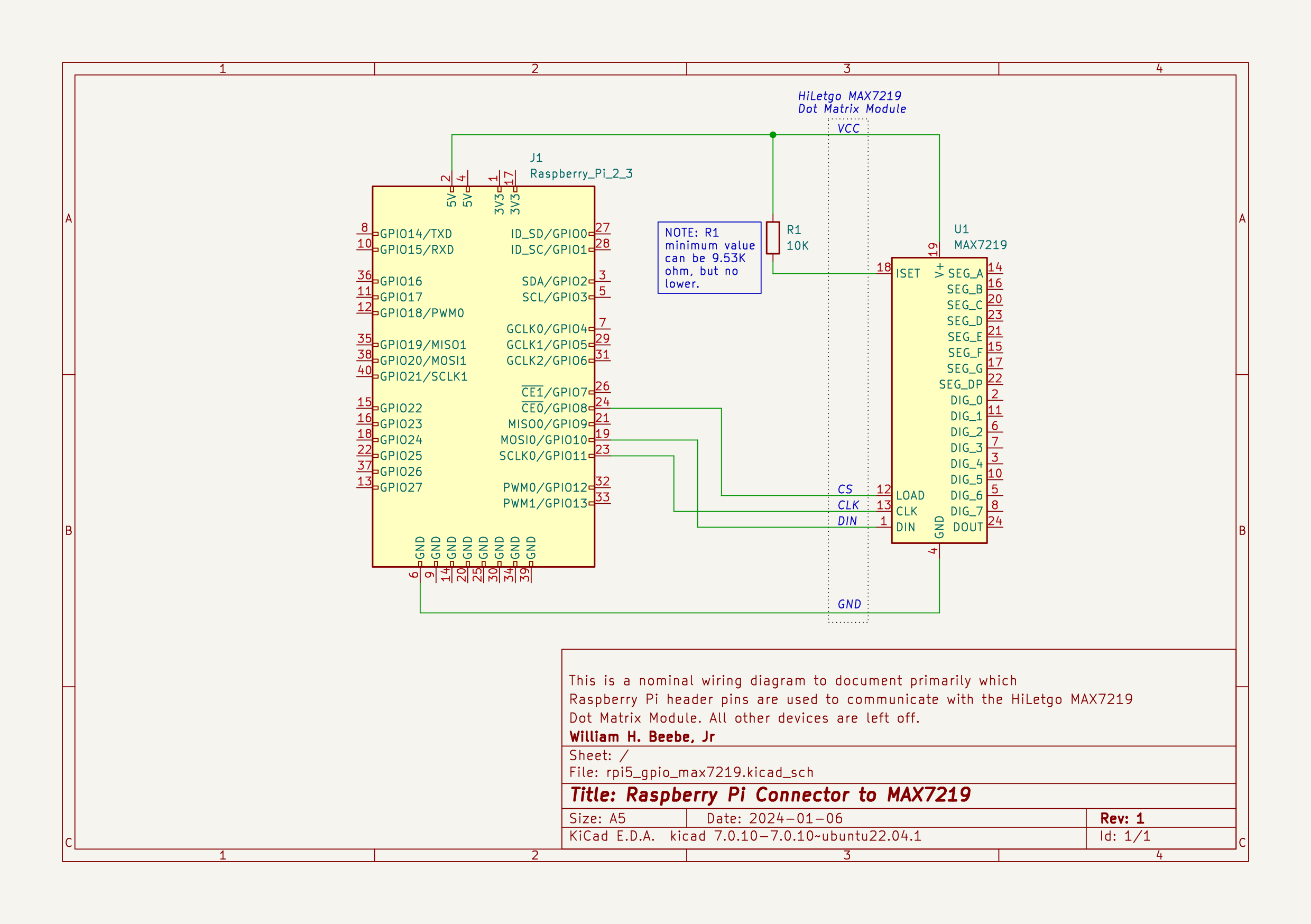1311x924 pixels.
Task: Select the blue DIN signal label
Action: pyautogui.click(x=847, y=521)
